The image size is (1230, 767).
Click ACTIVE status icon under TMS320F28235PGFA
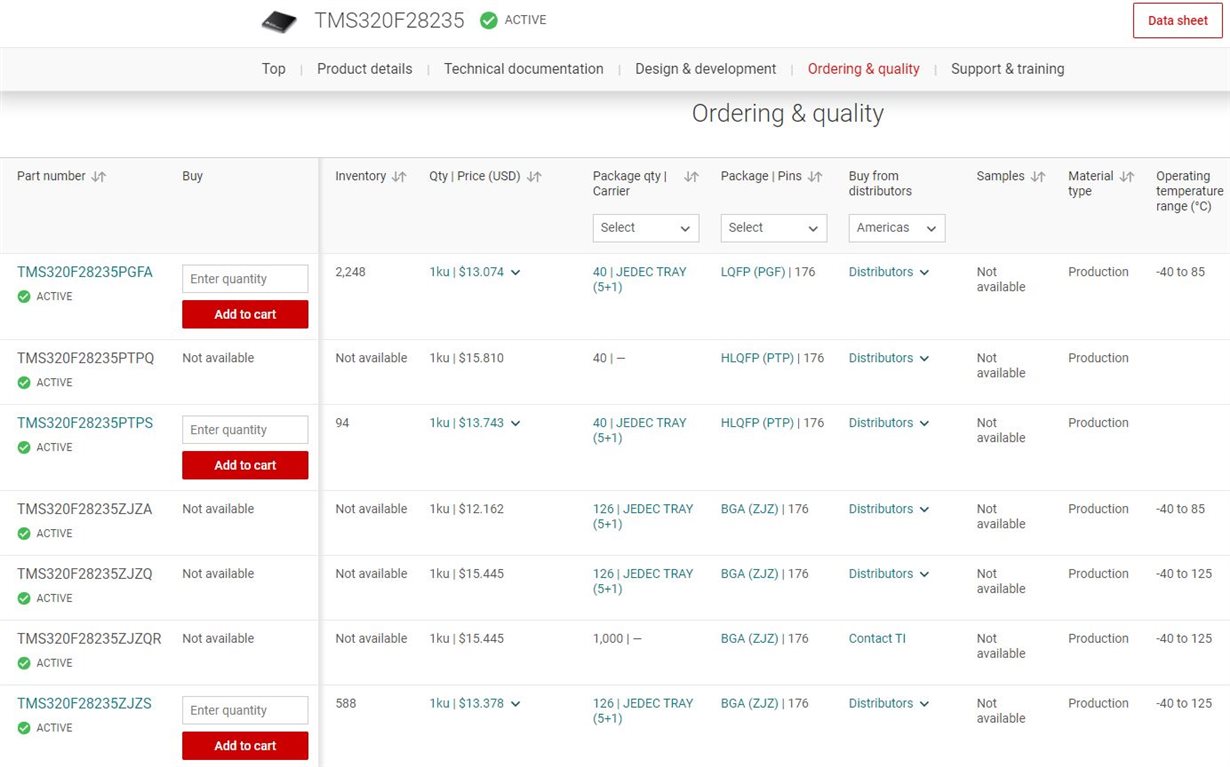point(24,296)
